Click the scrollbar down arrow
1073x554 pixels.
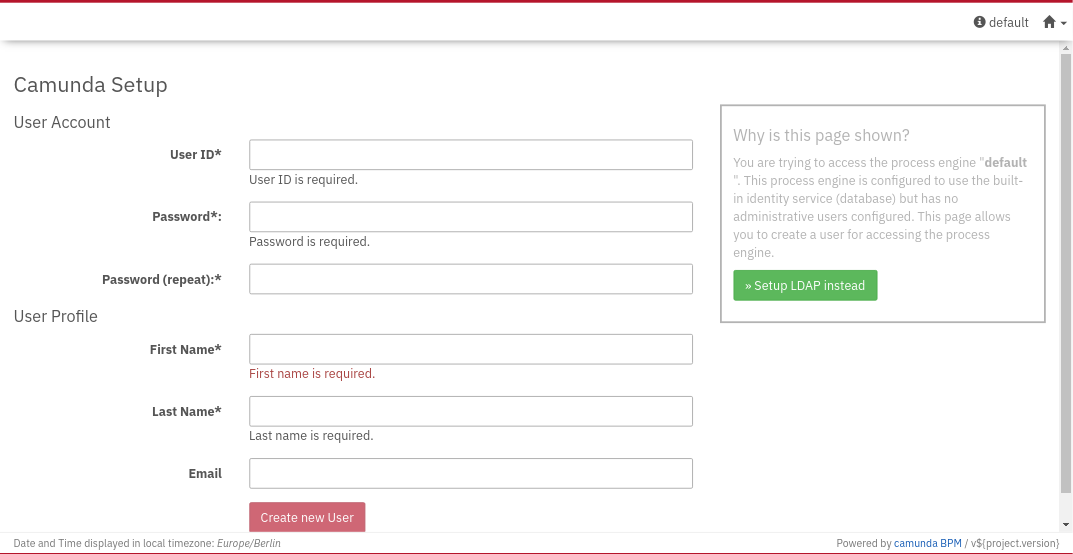[x=1065, y=524]
